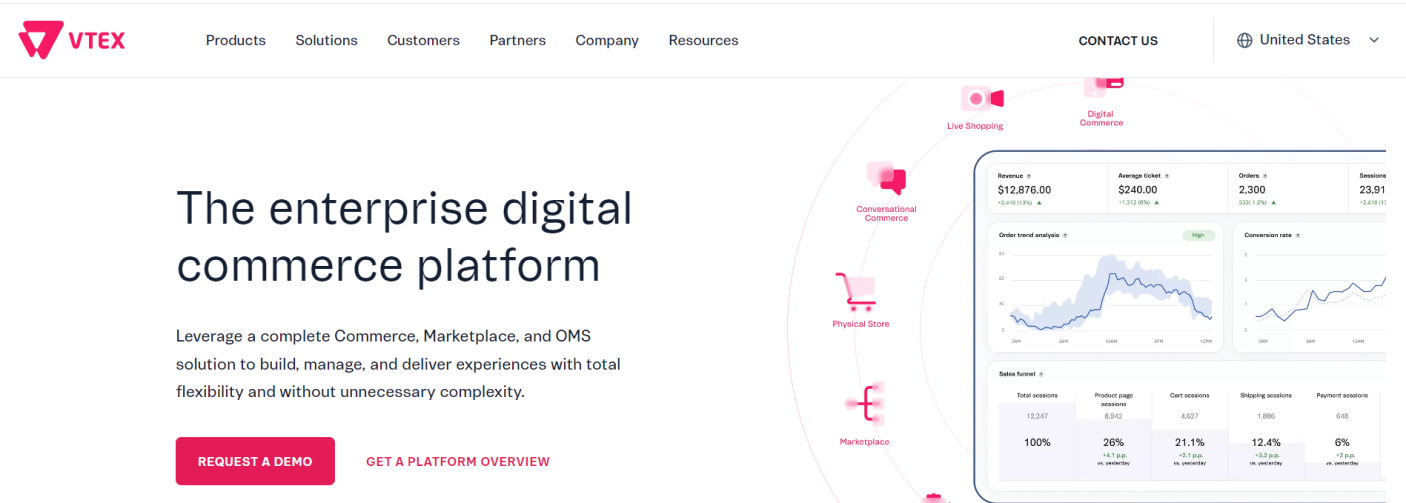Viewport: 1406px width, 503px height.
Task: Click the globe icon beside United States
Action: point(1245,41)
